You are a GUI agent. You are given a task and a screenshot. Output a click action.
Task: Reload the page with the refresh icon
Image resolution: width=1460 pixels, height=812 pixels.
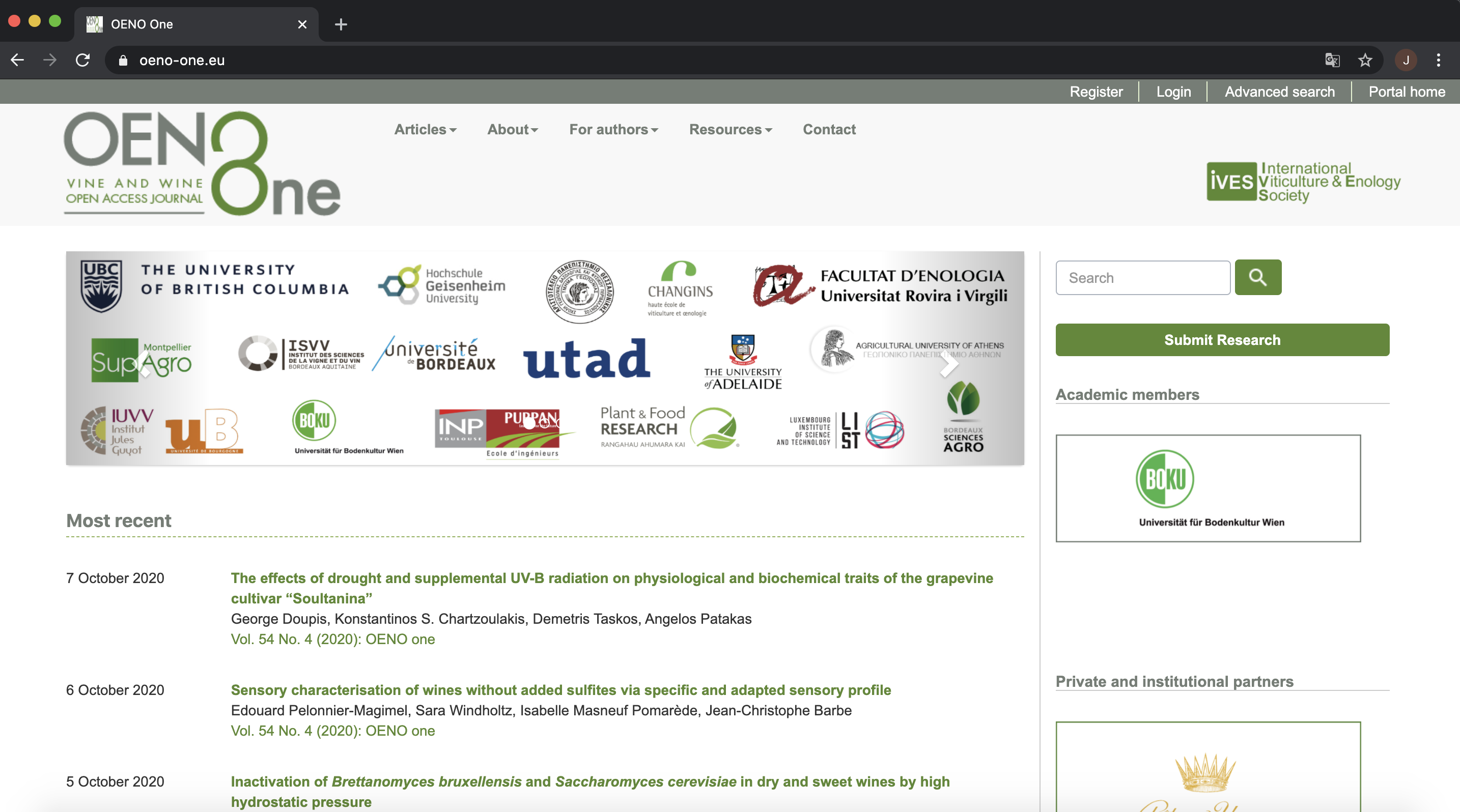[x=83, y=60]
